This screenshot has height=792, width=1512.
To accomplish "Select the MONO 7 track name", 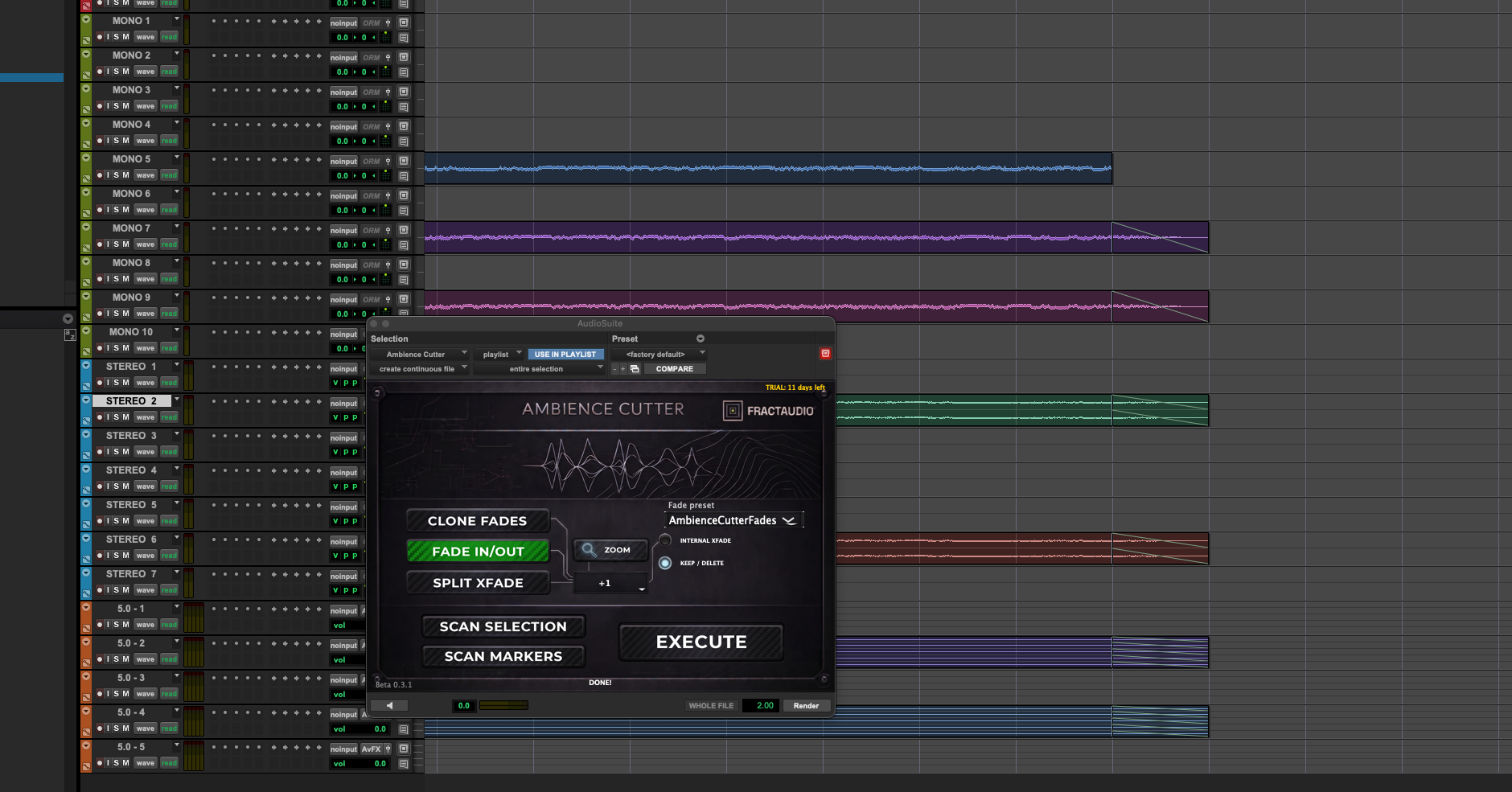I will click(131, 228).
